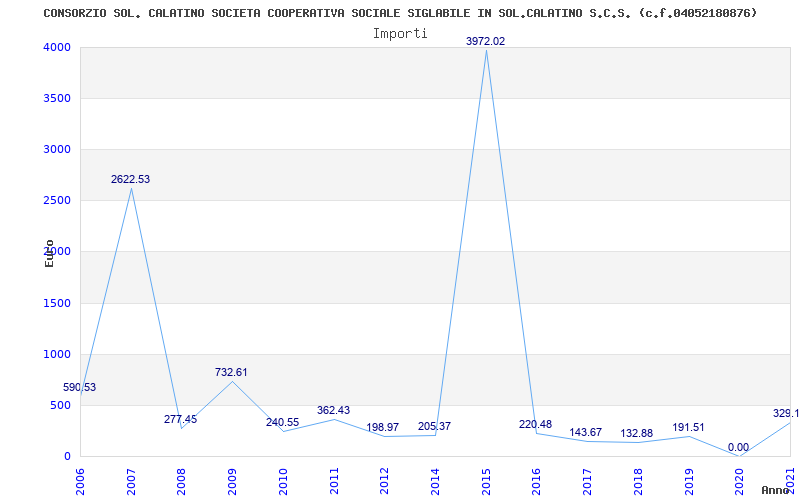
Task: Click the chart title 'Importi'
Action: tap(400, 34)
